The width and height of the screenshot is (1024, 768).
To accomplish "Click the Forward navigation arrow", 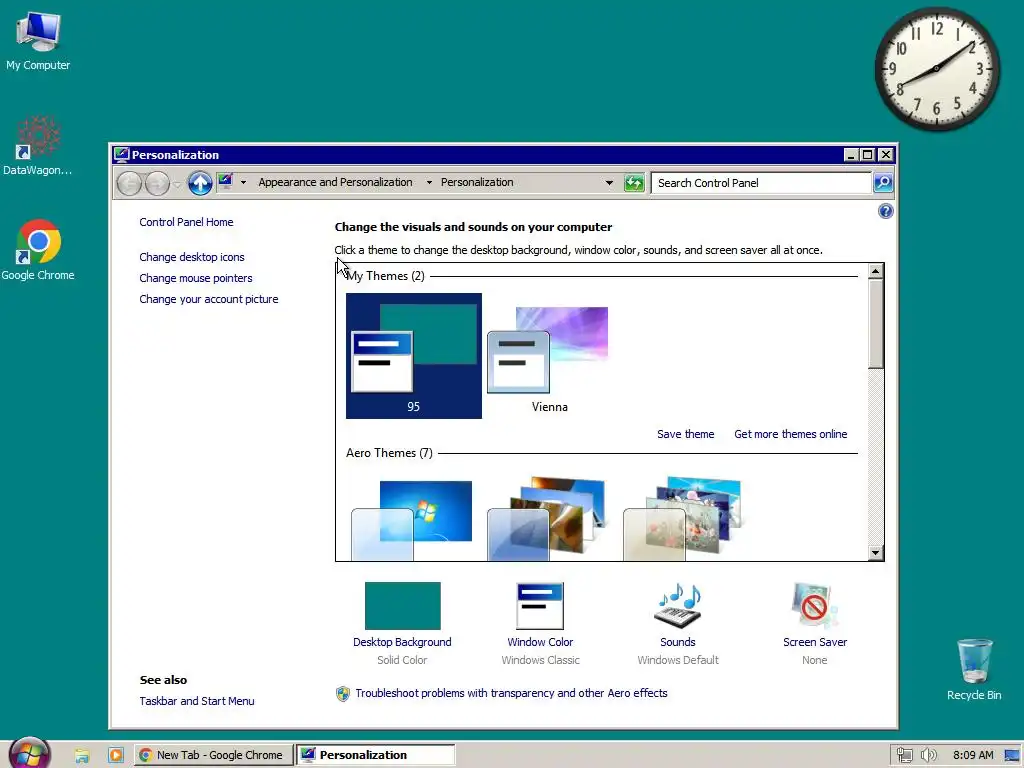I will pyautogui.click(x=157, y=184).
